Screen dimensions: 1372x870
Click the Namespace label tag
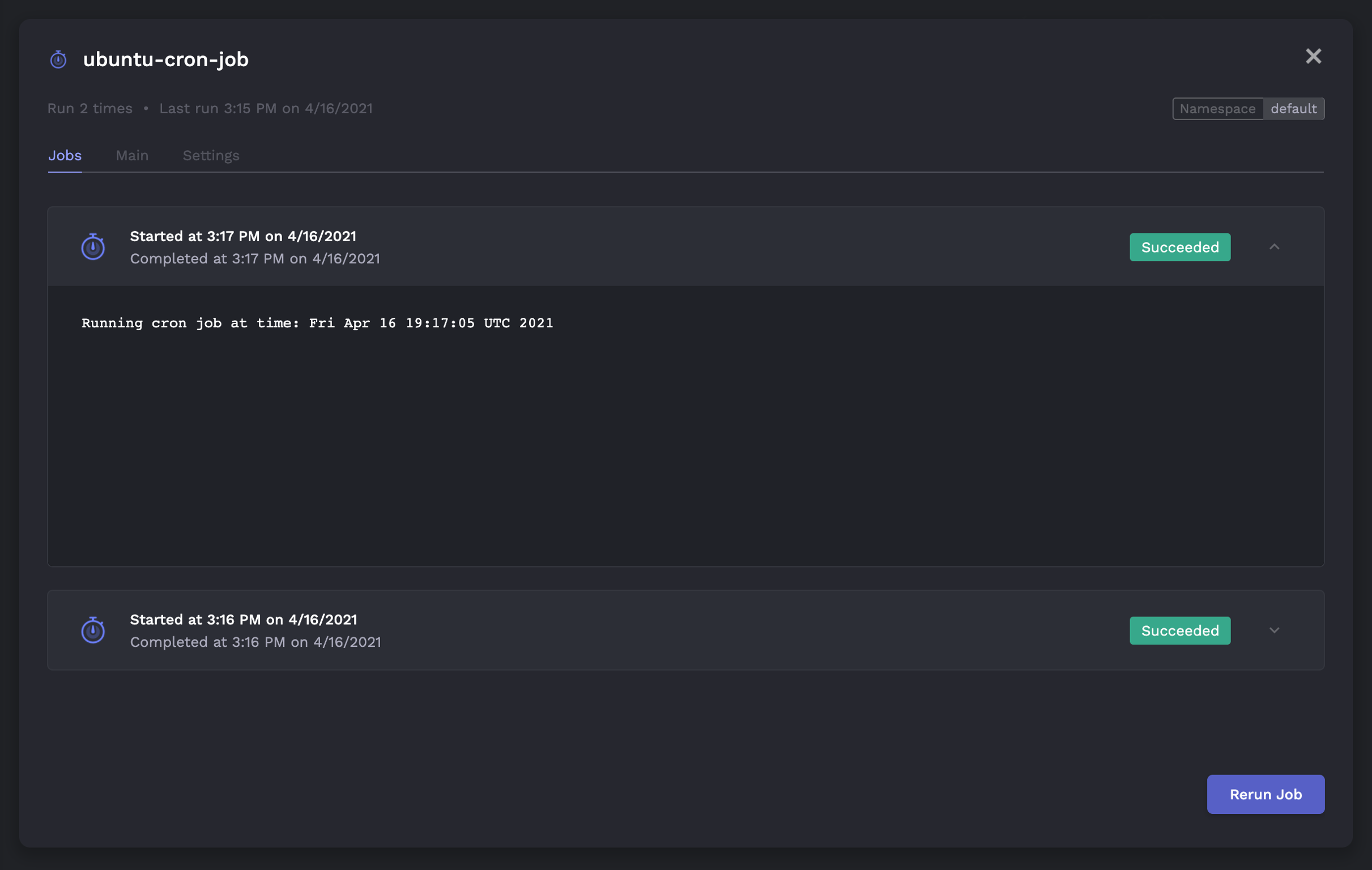coord(1217,109)
